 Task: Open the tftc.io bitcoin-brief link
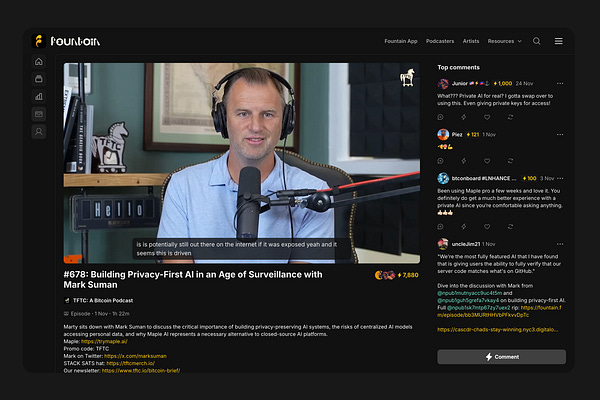click(141, 371)
